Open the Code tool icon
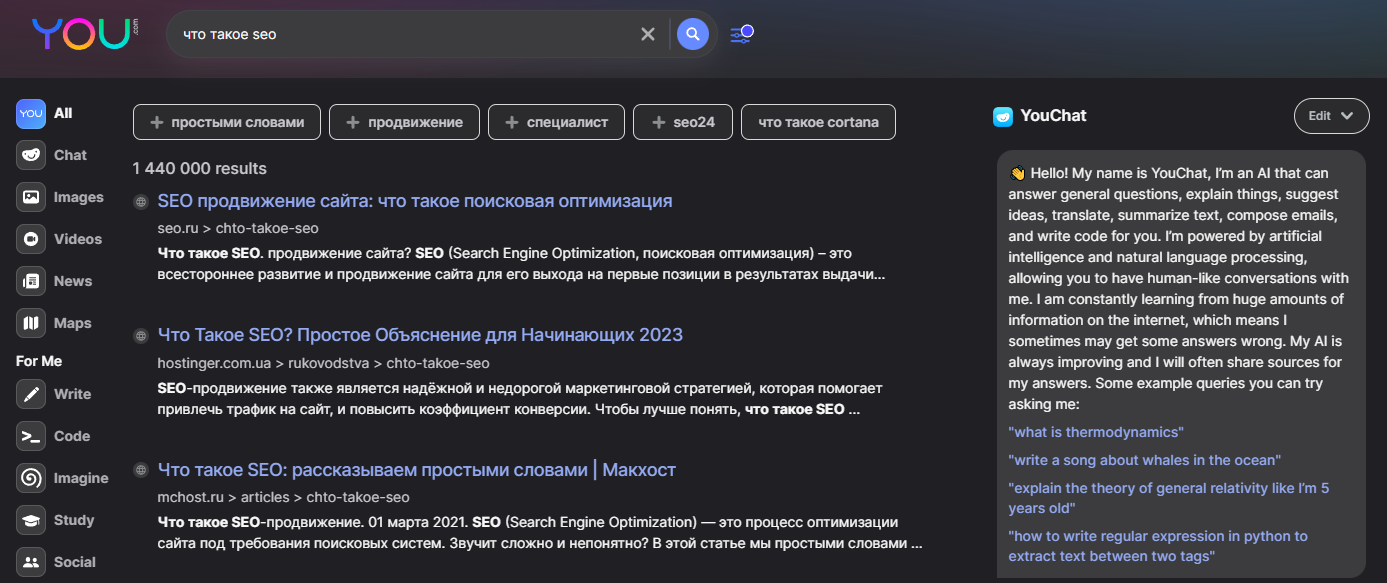Image resolution: width=1387 pixels, height=583 pixels. [31, 436]
